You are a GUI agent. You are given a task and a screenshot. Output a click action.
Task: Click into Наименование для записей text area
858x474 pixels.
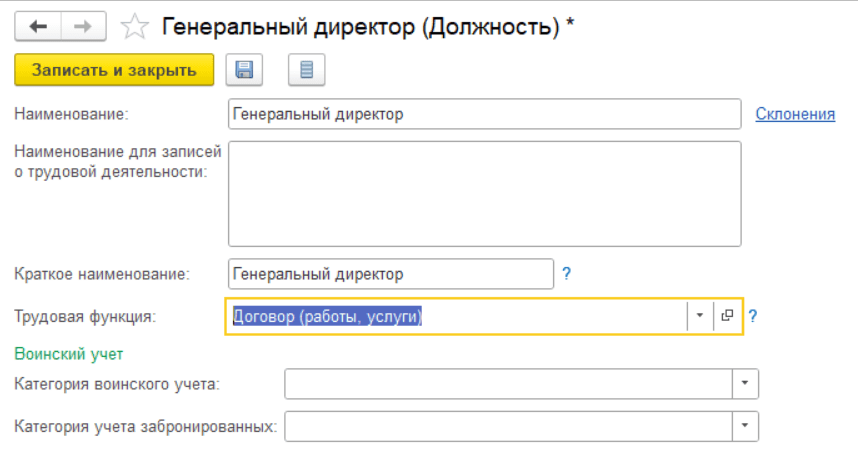pyautogui.click(x=485, y=194)
